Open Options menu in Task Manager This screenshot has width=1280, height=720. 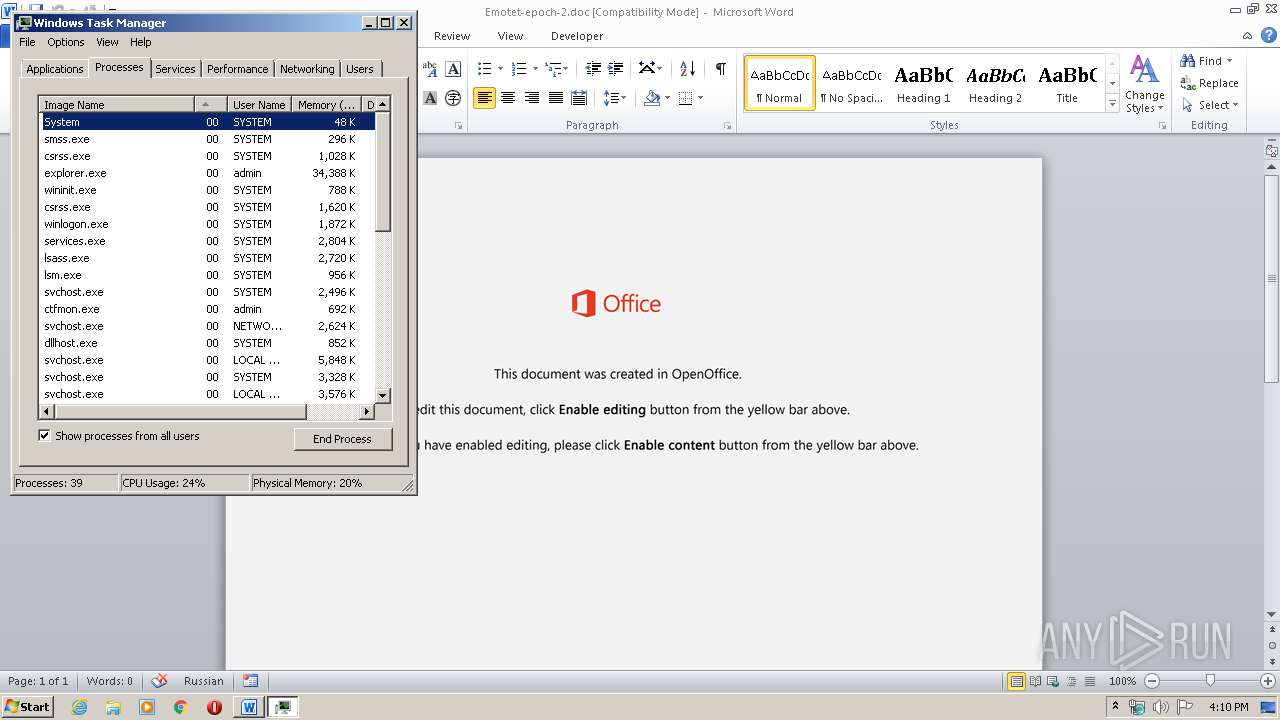pos(66,42)
